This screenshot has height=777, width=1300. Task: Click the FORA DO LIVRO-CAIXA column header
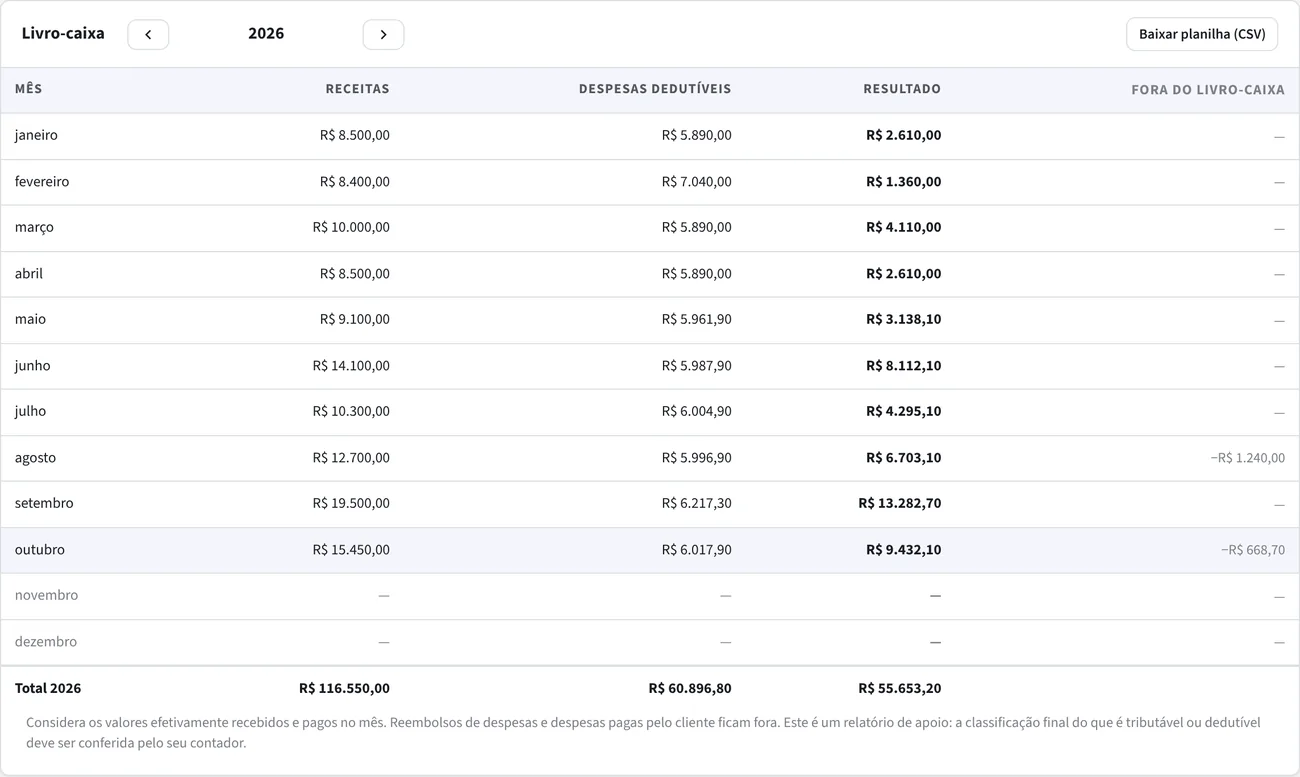[1208, 90]
